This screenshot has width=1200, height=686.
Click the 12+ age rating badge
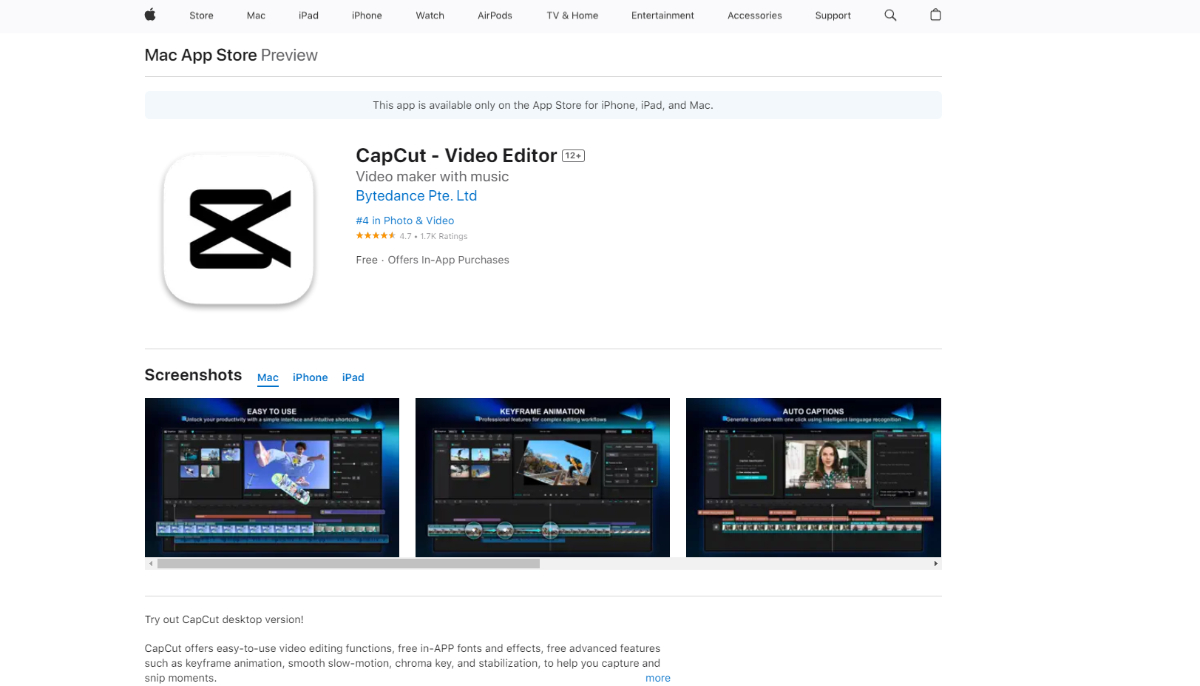click(x=574, y=156)
